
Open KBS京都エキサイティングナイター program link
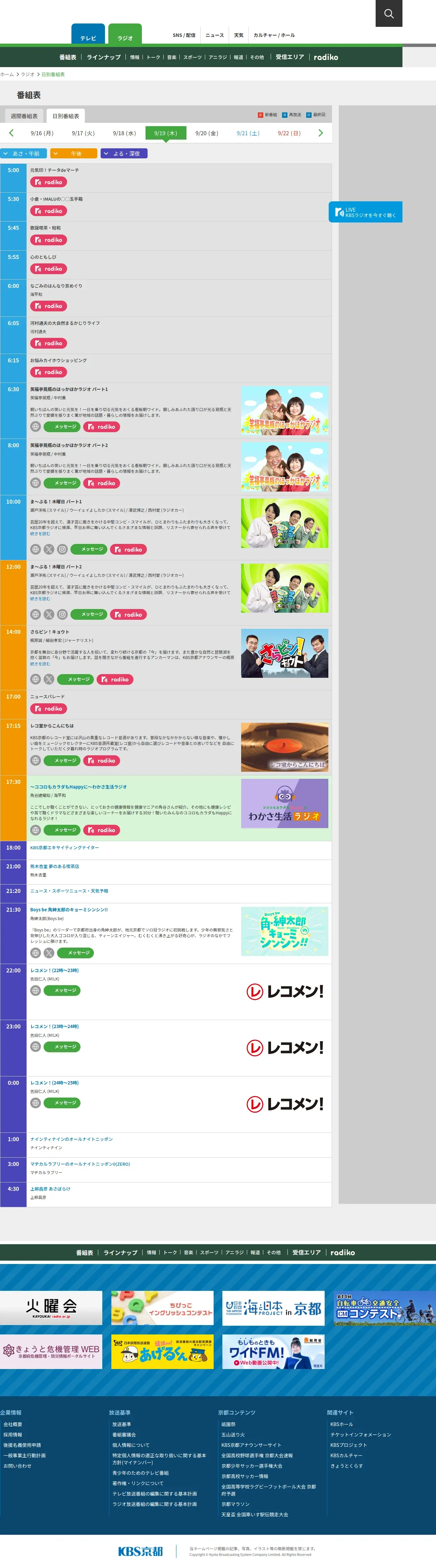(x=64, y=847)
